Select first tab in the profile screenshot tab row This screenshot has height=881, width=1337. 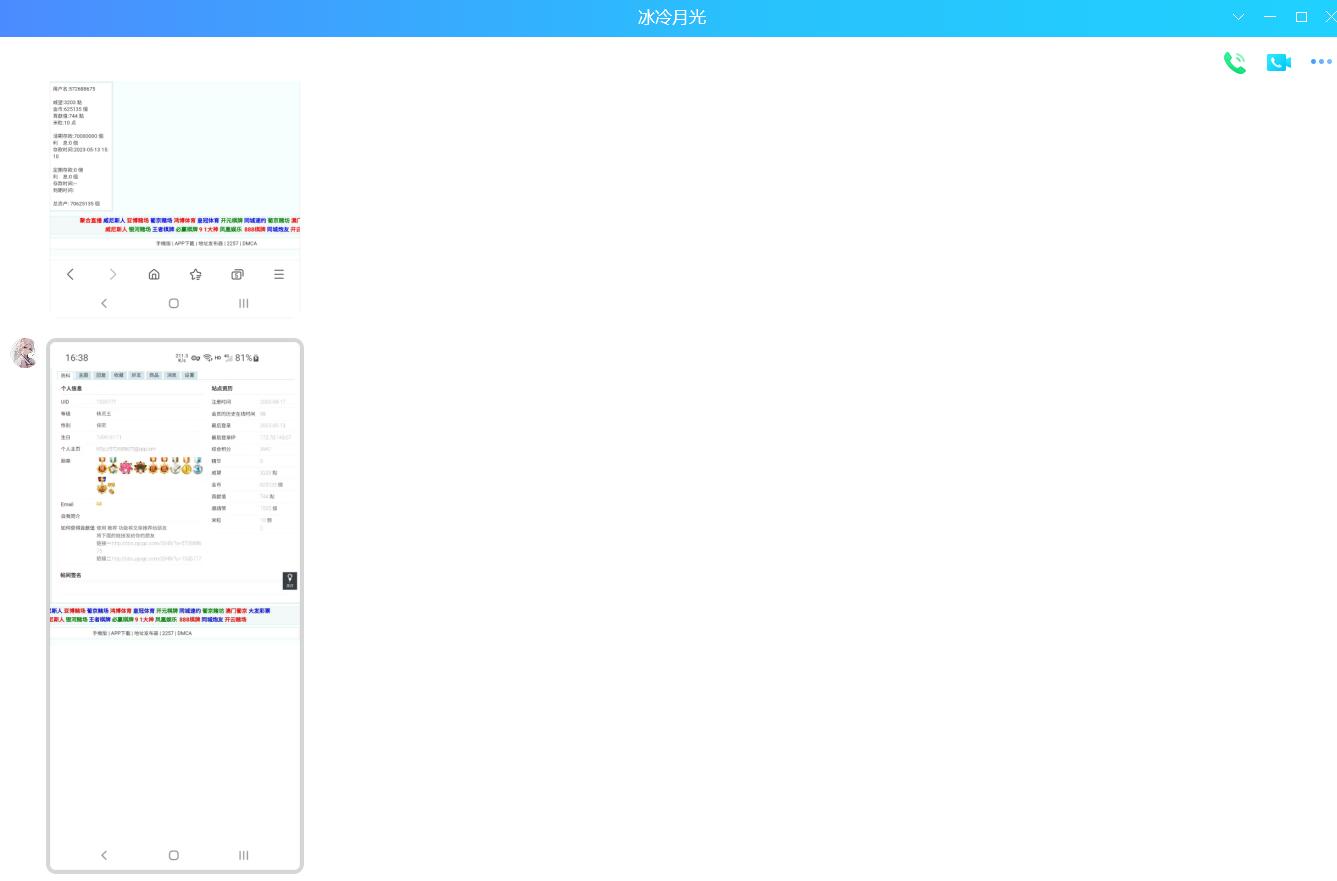click(x=66, y=375)
